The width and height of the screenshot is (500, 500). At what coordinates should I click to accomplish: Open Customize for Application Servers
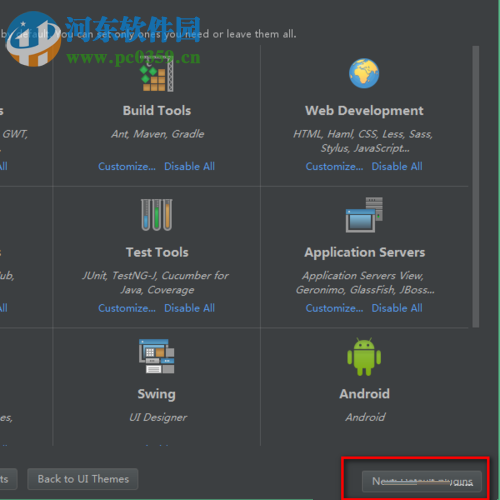coord(334,308)
